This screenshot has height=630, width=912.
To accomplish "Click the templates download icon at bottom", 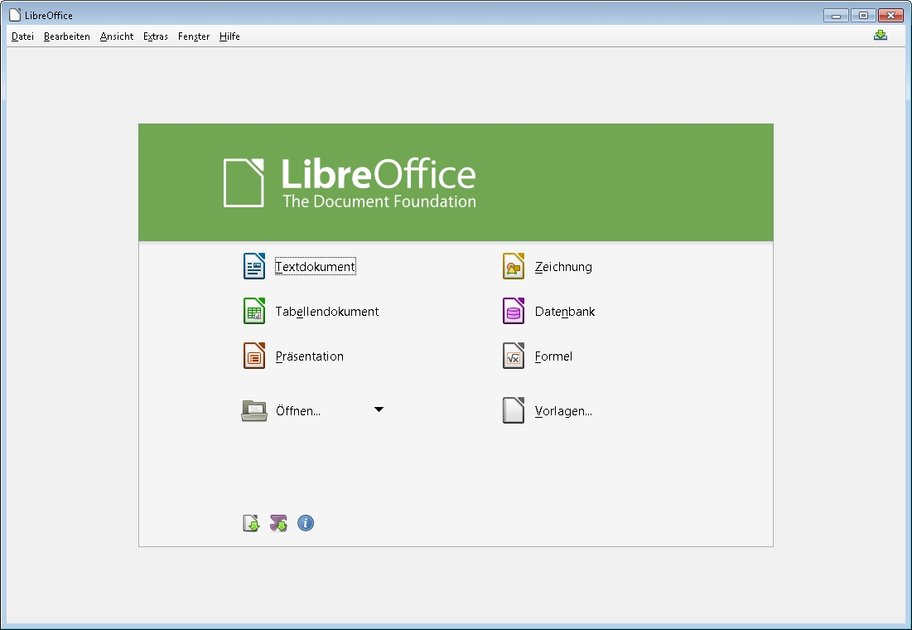I will (x=251, y=523).
